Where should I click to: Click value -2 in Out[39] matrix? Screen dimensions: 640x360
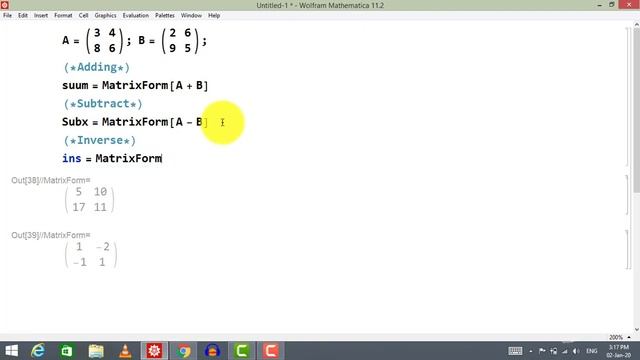(x=102, y=247)
